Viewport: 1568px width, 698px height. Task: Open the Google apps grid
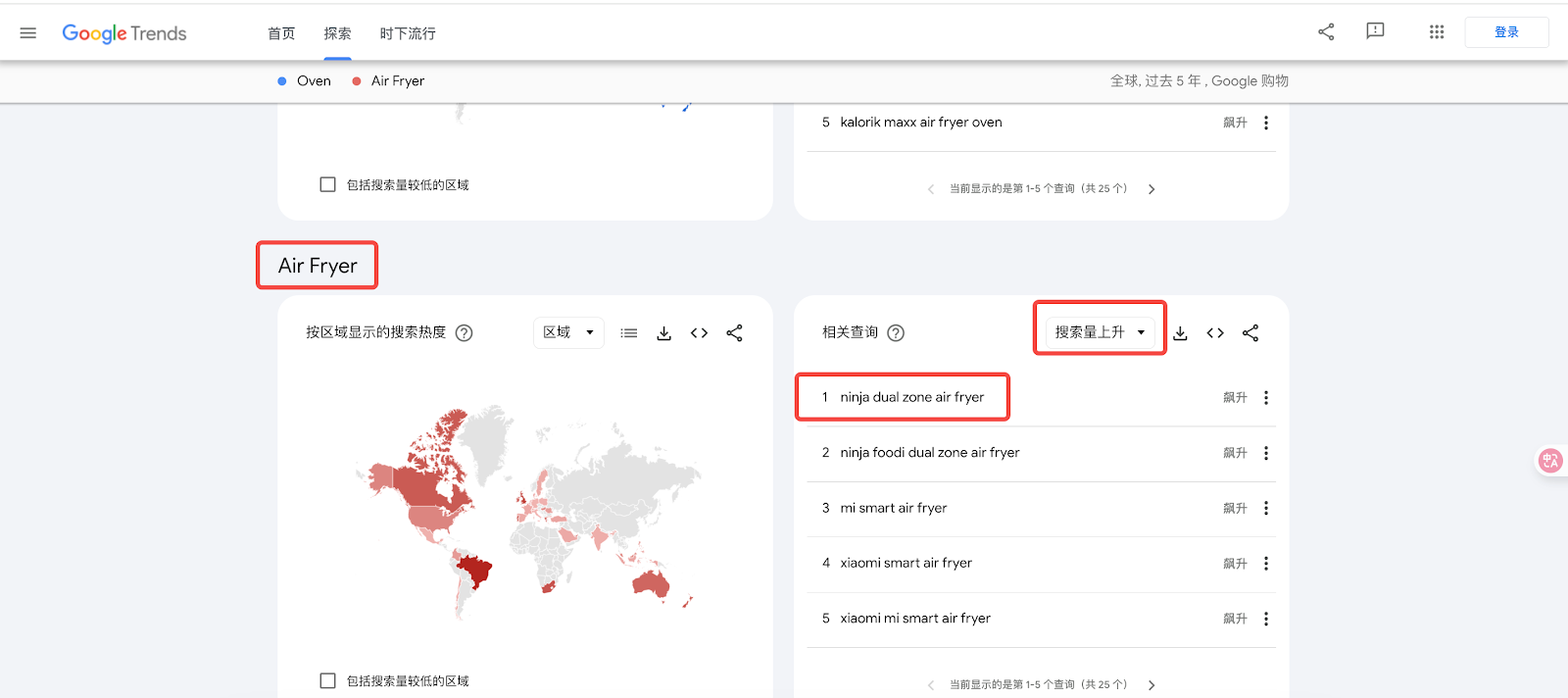(x=1437, y=32)
